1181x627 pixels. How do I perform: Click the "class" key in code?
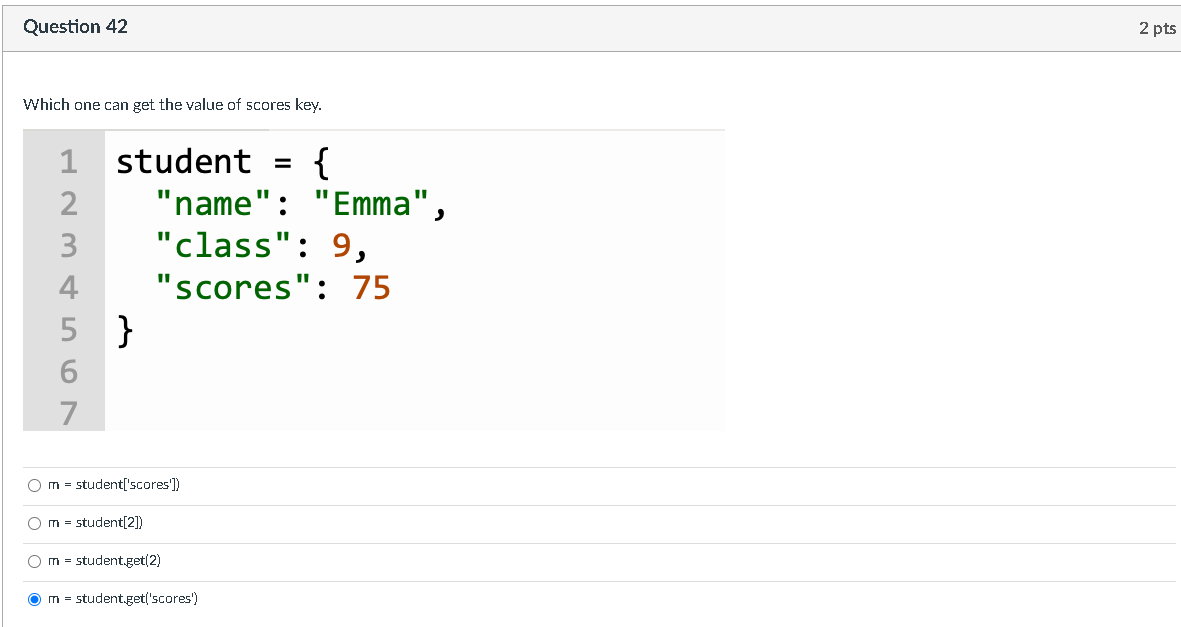(x=223, y=246)
